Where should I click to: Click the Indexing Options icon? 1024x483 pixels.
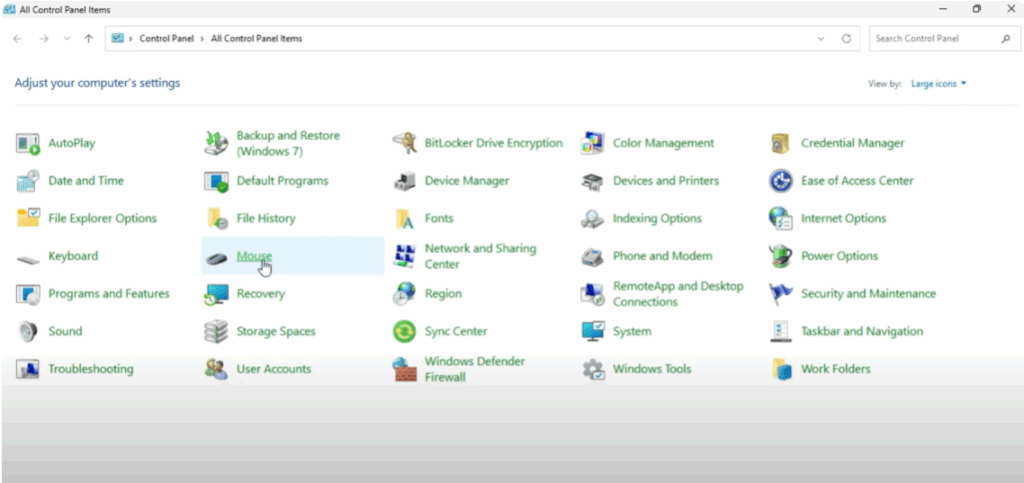point(592,219)
